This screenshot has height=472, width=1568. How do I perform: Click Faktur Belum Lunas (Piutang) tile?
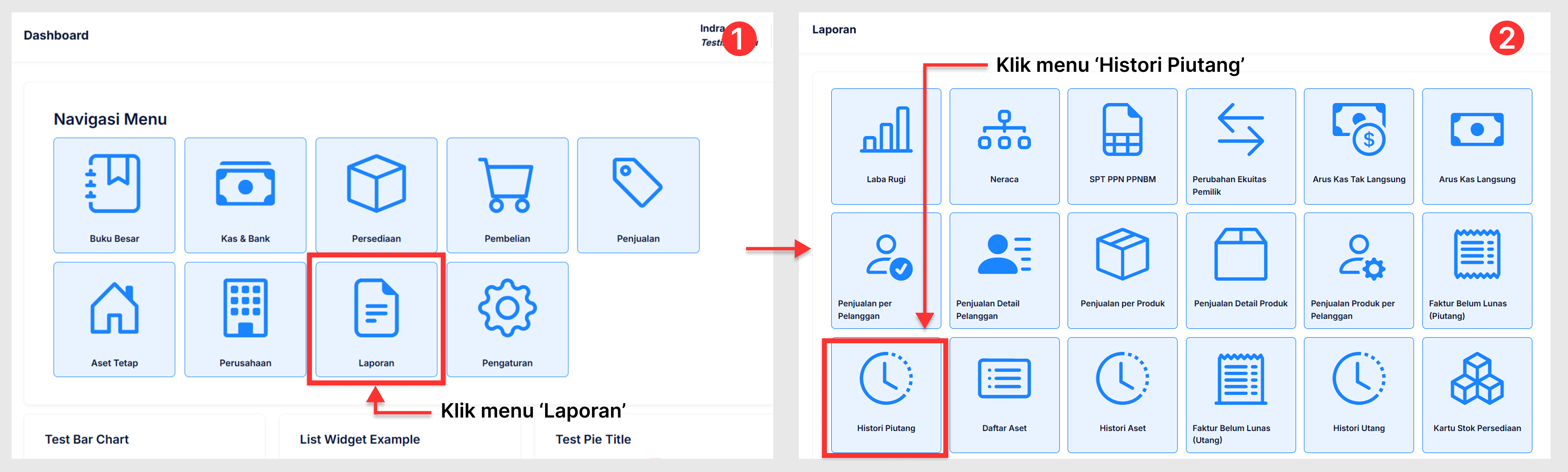point(1477,255)
